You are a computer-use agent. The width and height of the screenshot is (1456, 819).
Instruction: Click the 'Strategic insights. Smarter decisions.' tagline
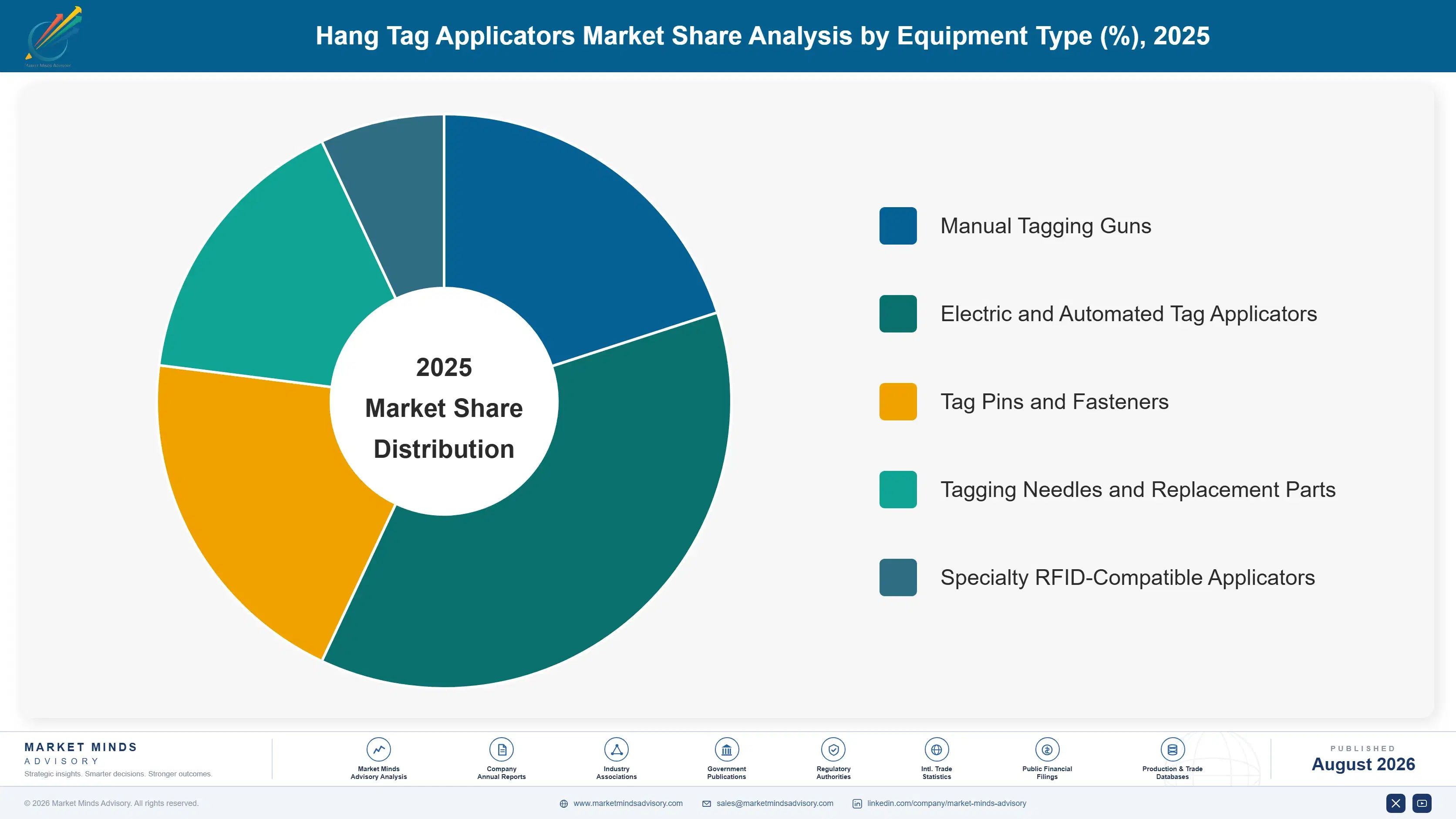click(118, 774)
